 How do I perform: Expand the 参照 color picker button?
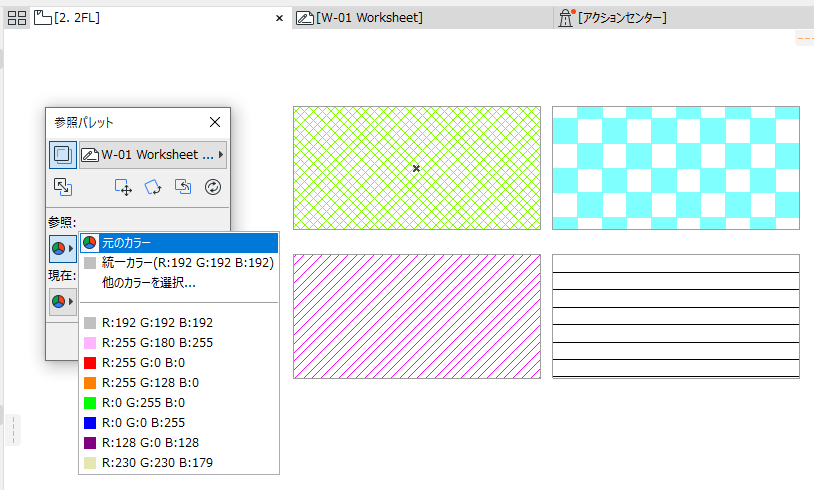63,249
